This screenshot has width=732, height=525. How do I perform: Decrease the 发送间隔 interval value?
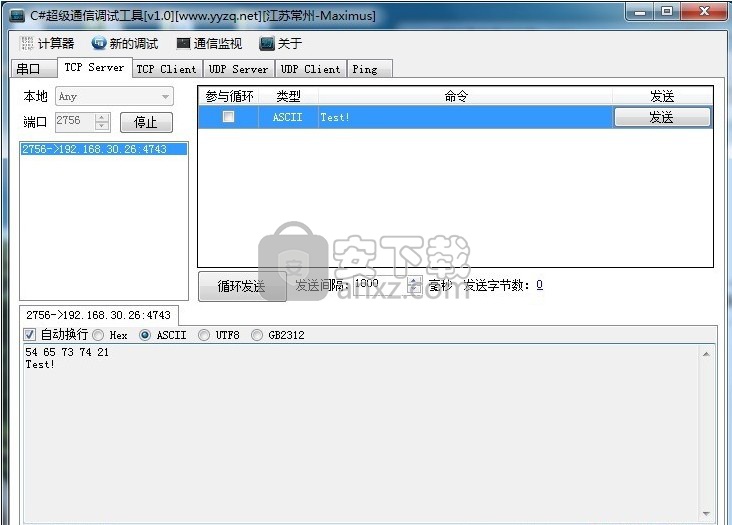(x=414, y=289)
